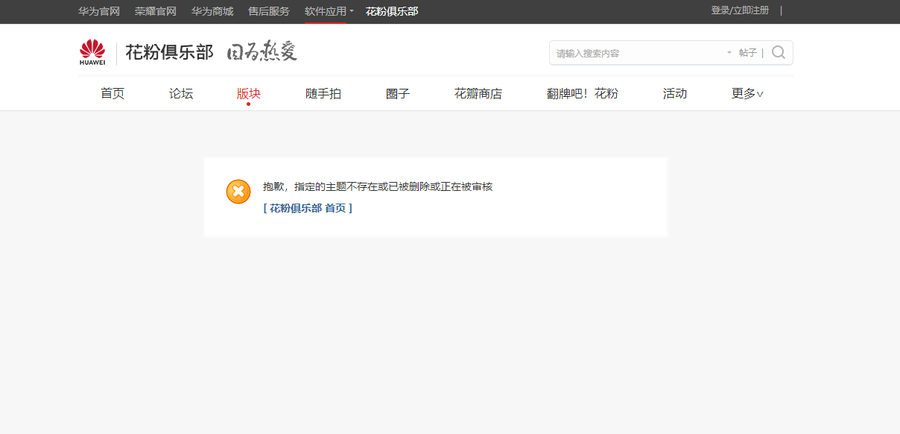Open the 活动 navigation tab
The height and width of the screenshot is (434, 900).
[x=675, y=94]
